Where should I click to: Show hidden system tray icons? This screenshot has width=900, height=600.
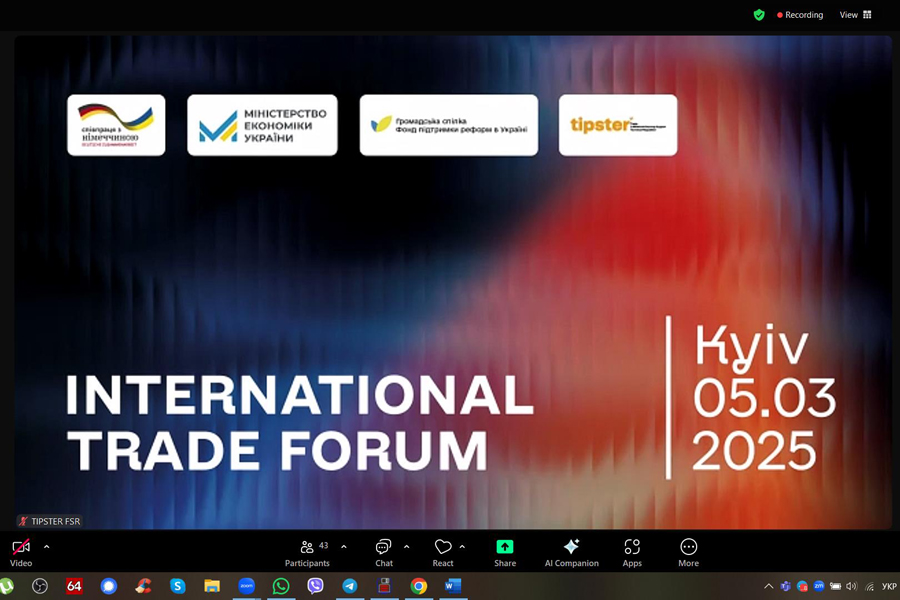coord(769,586)
